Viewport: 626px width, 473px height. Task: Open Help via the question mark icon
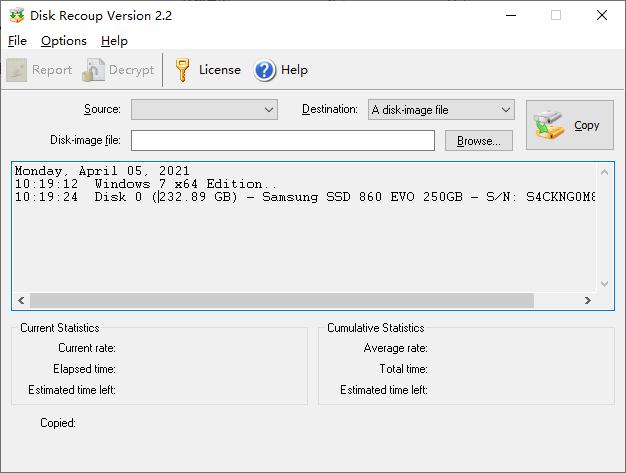click(x=265, y=70)
